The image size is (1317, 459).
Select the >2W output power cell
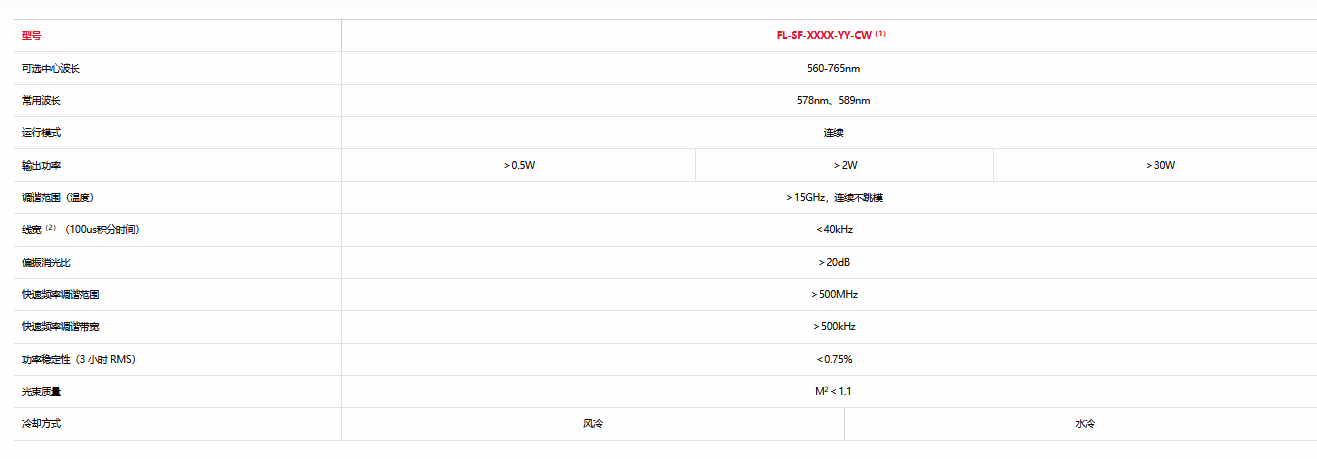[845, 165]
